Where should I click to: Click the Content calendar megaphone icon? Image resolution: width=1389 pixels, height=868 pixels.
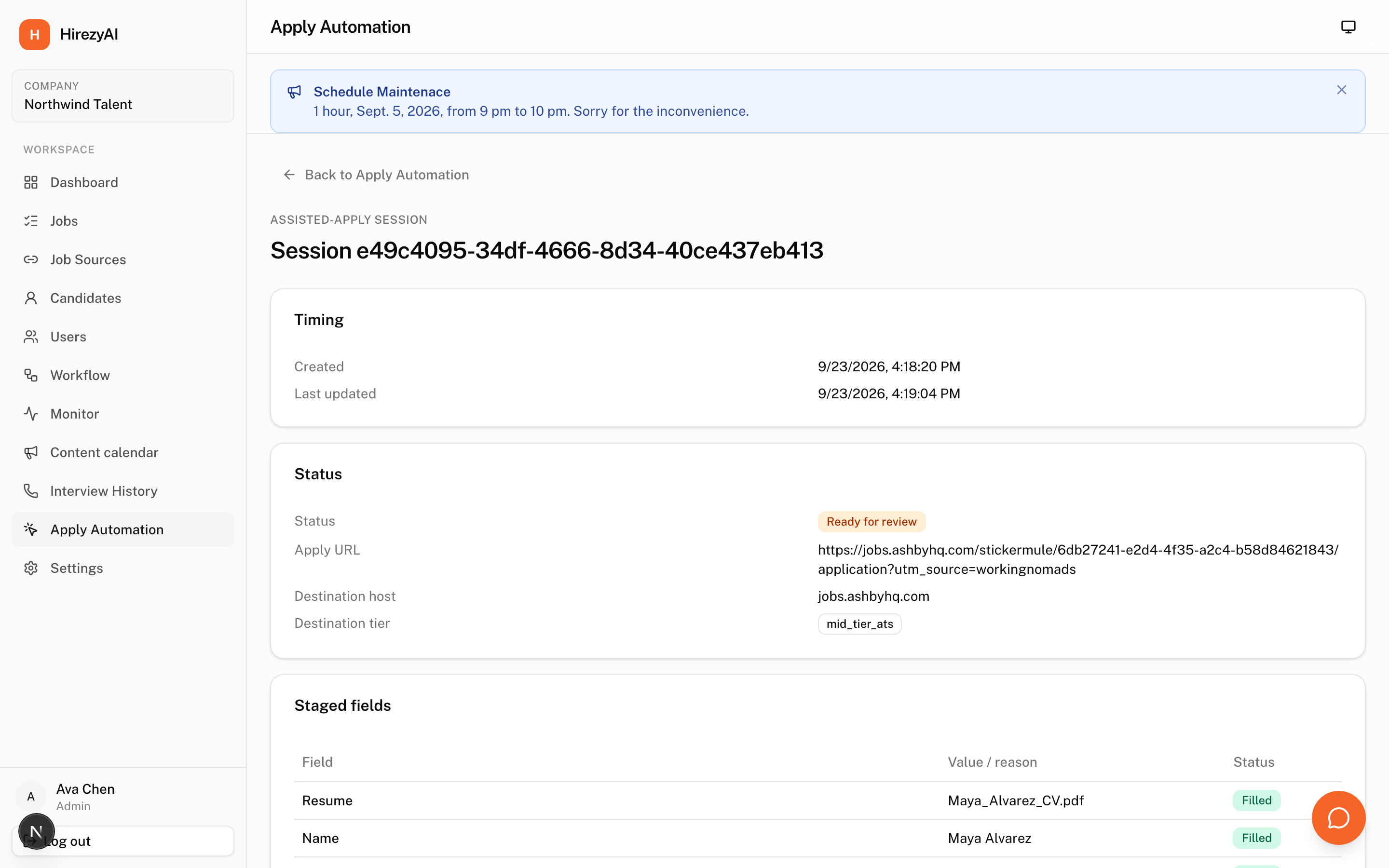click(x=31, y=452)
